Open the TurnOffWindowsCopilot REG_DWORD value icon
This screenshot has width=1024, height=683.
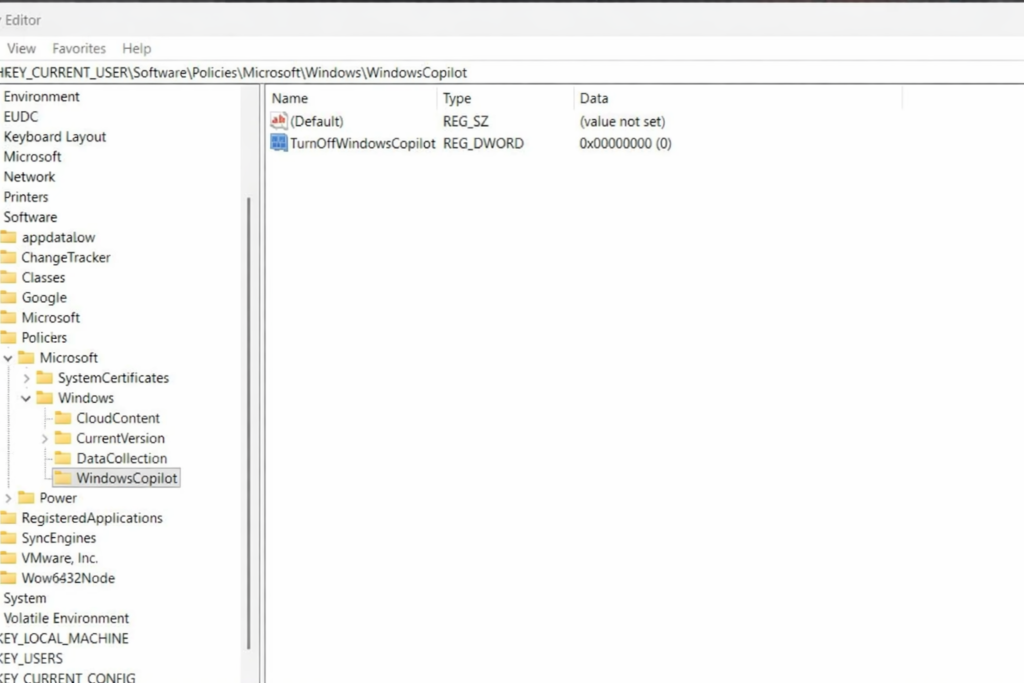(278, 143)
